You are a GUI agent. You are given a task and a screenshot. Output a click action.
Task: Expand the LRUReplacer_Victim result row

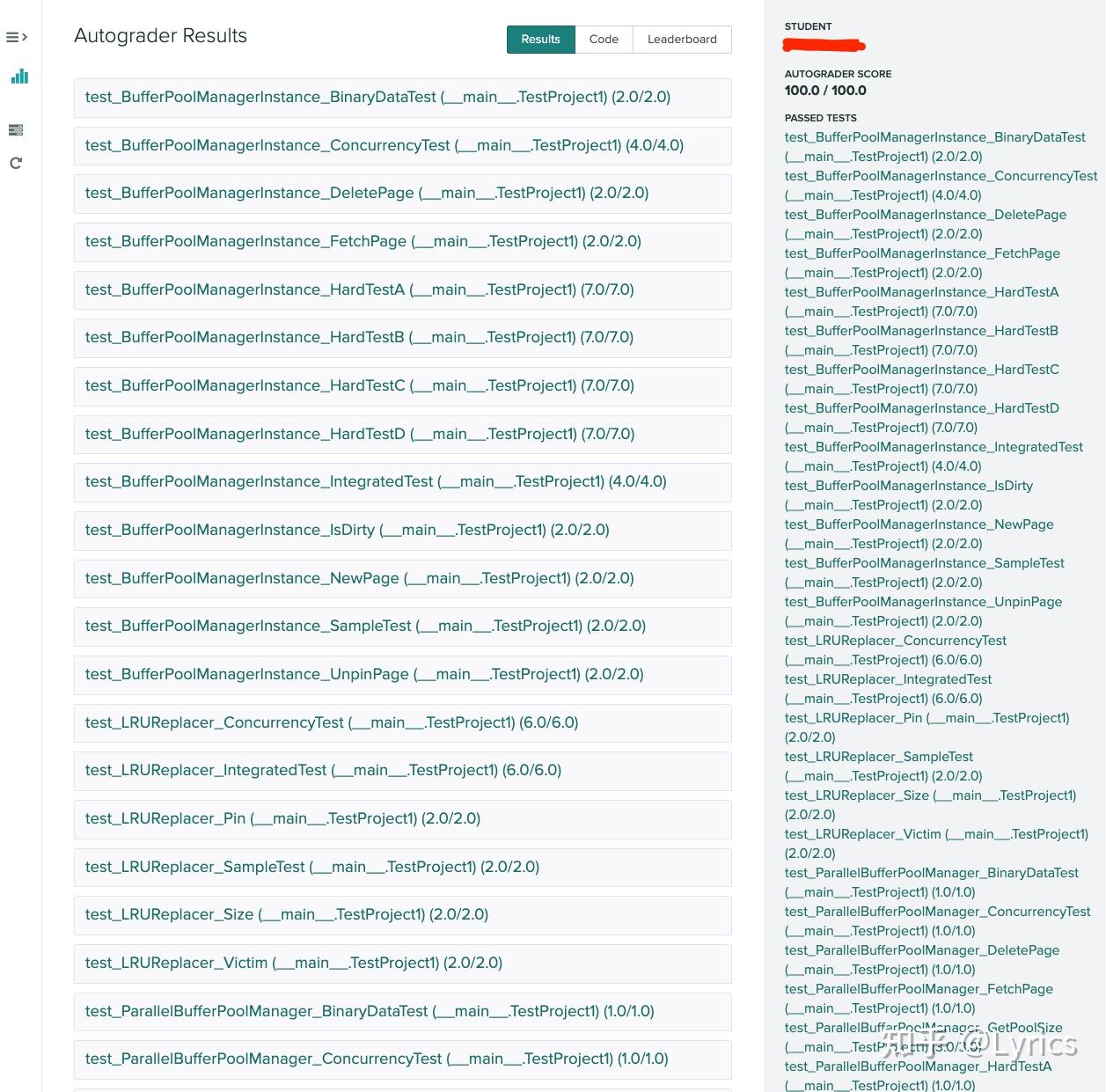tap(402, 964)
